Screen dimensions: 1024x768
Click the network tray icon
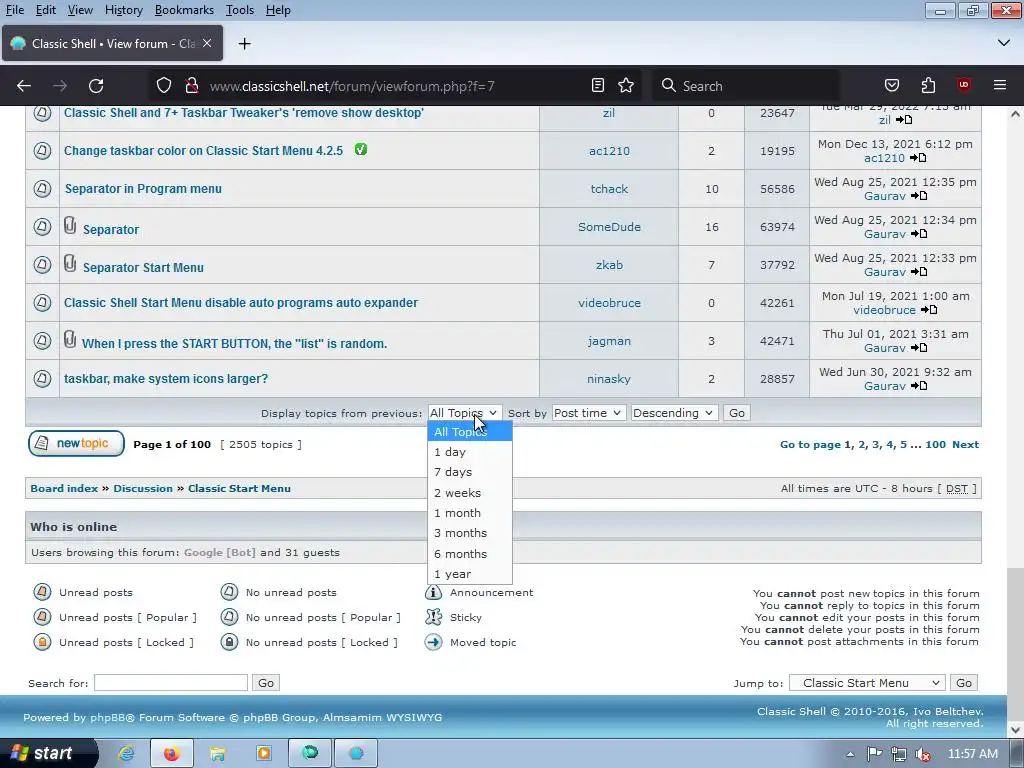click(899, 754)
